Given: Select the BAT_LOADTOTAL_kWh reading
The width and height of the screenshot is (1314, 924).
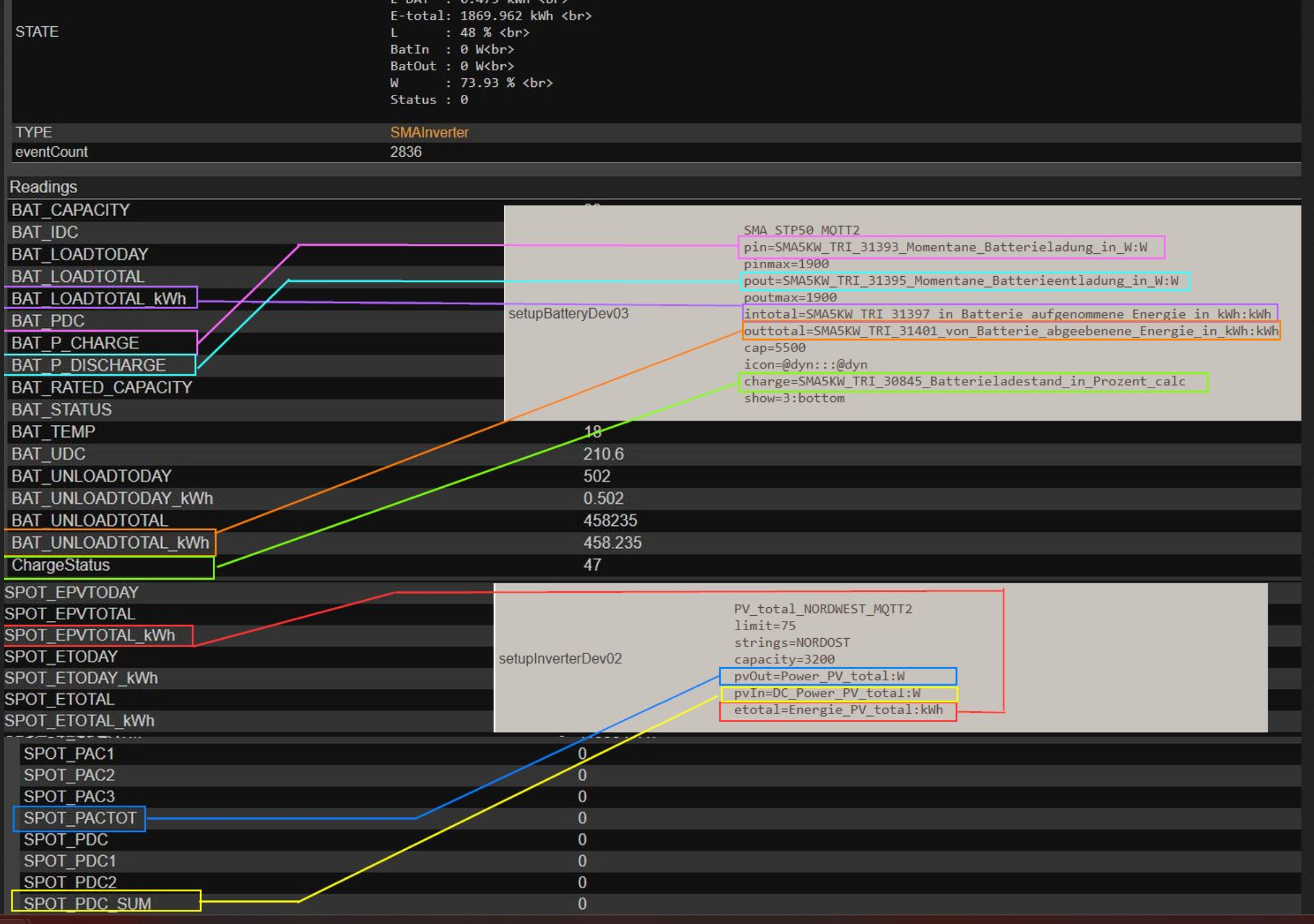Looking at the screenshot, I should tap(98, 298).
